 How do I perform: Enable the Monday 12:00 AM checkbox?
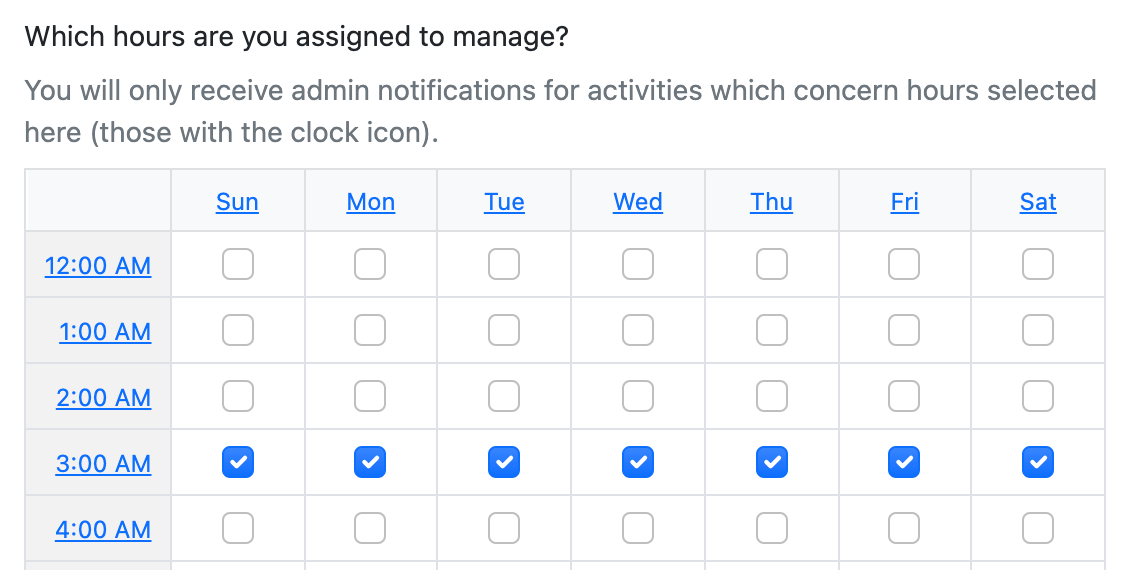tap(370, 265)
